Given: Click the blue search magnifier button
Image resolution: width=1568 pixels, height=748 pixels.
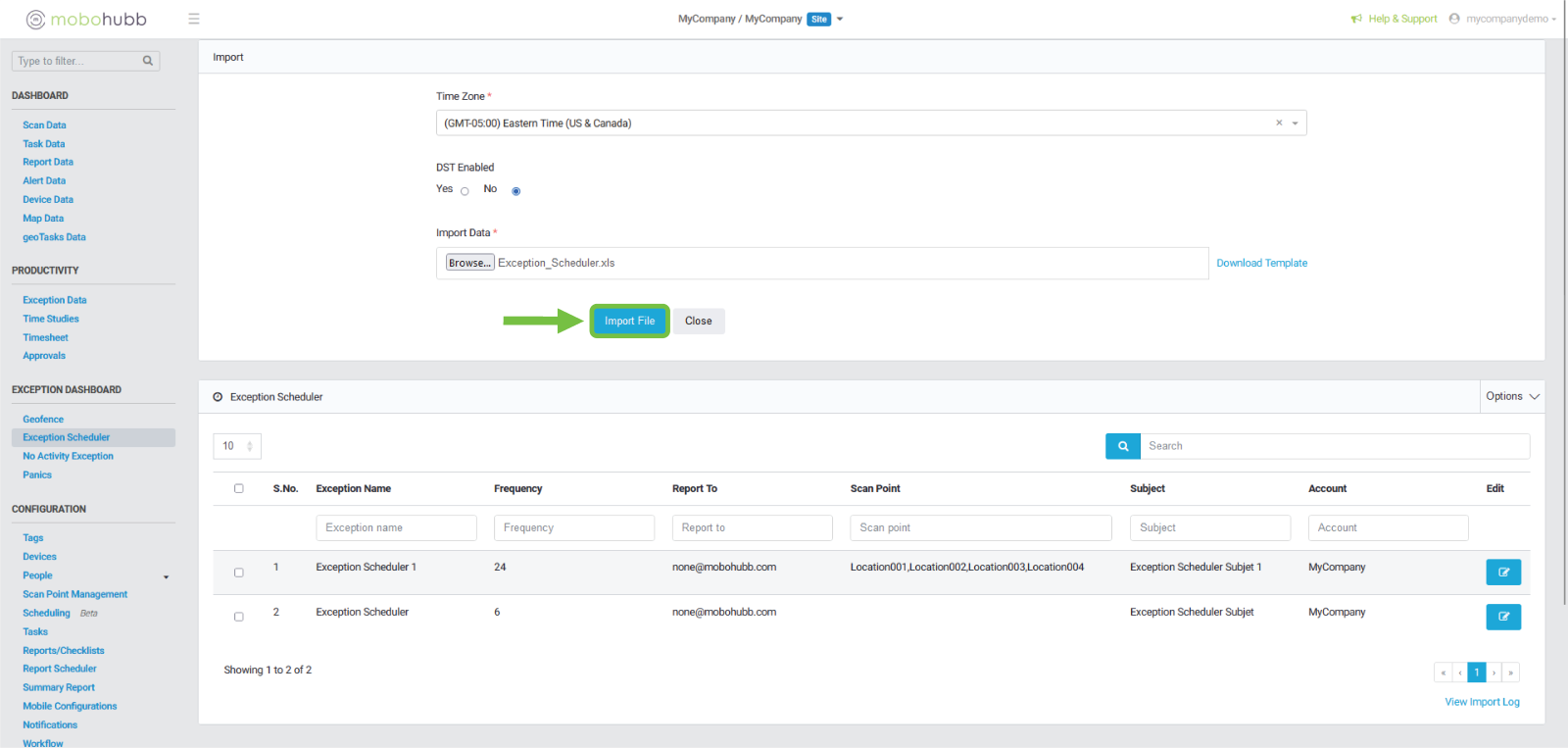Looking at the screenshot, I should click(1123, 446).
